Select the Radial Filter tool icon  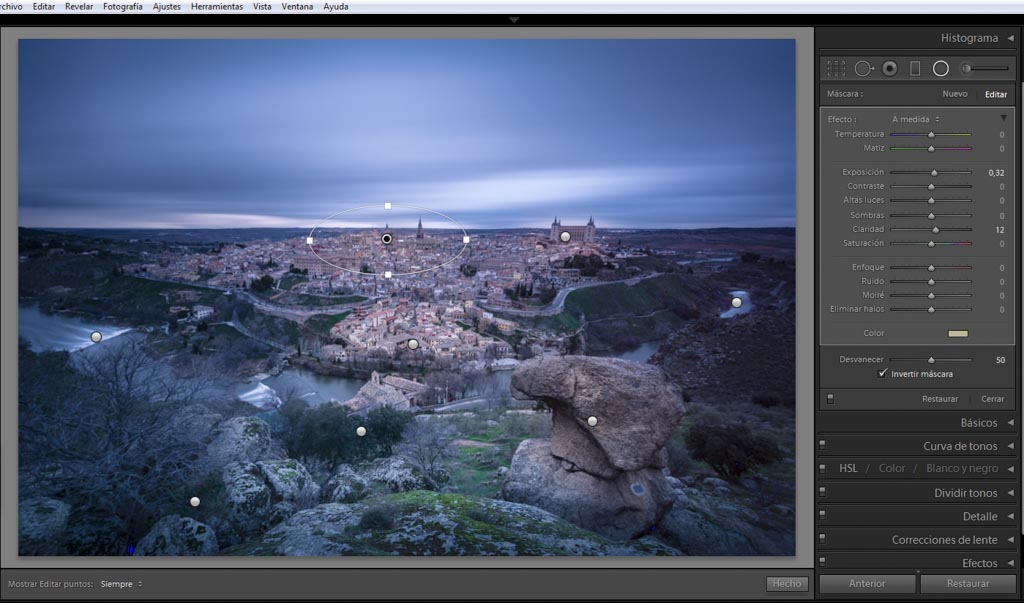point(941,69)
